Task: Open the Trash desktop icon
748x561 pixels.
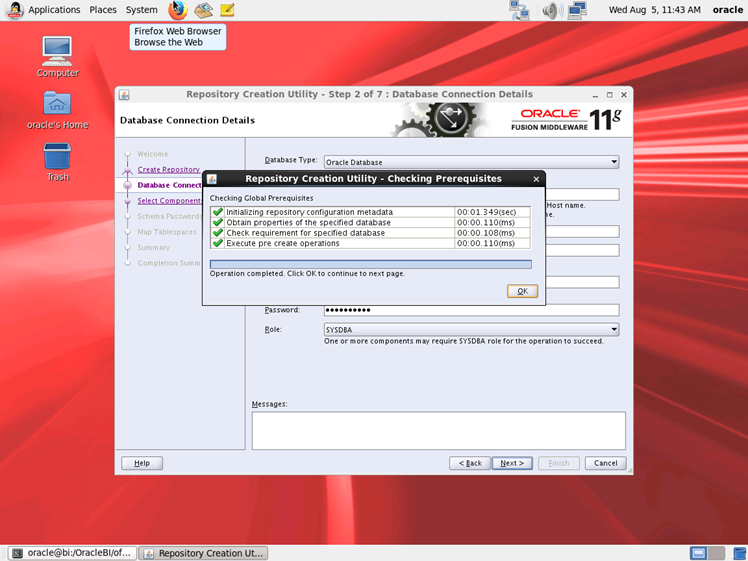Action: (x=57, y=162)
